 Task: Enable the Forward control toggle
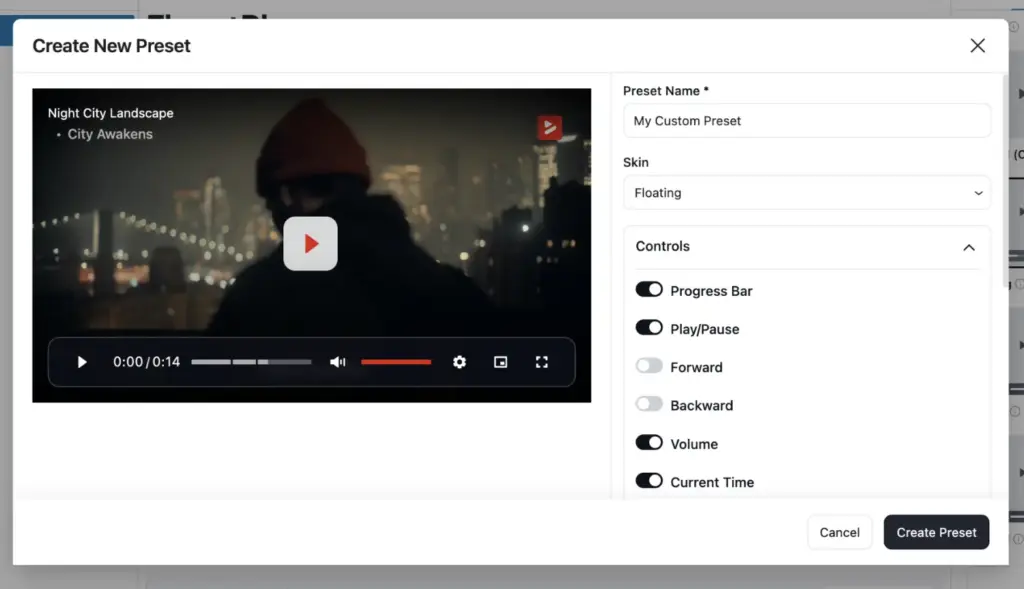(649, 366)
